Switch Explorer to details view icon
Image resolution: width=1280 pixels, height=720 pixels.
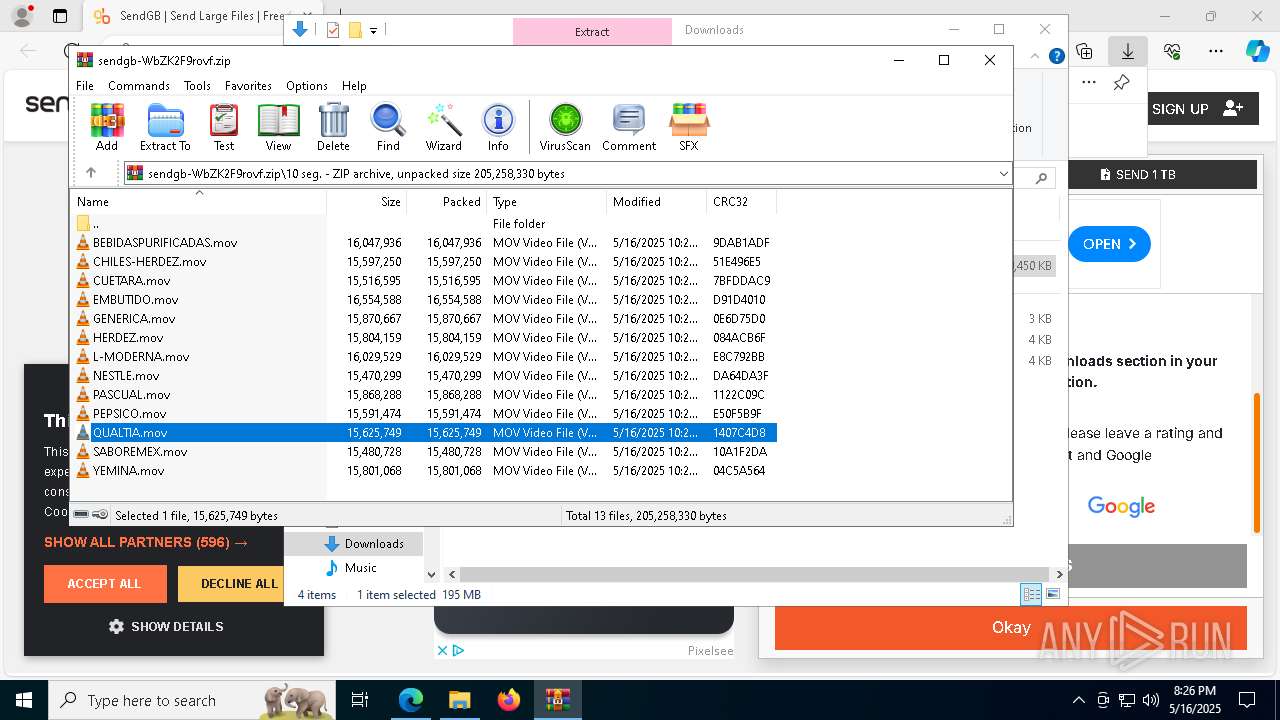click(x=1031, y=594)
